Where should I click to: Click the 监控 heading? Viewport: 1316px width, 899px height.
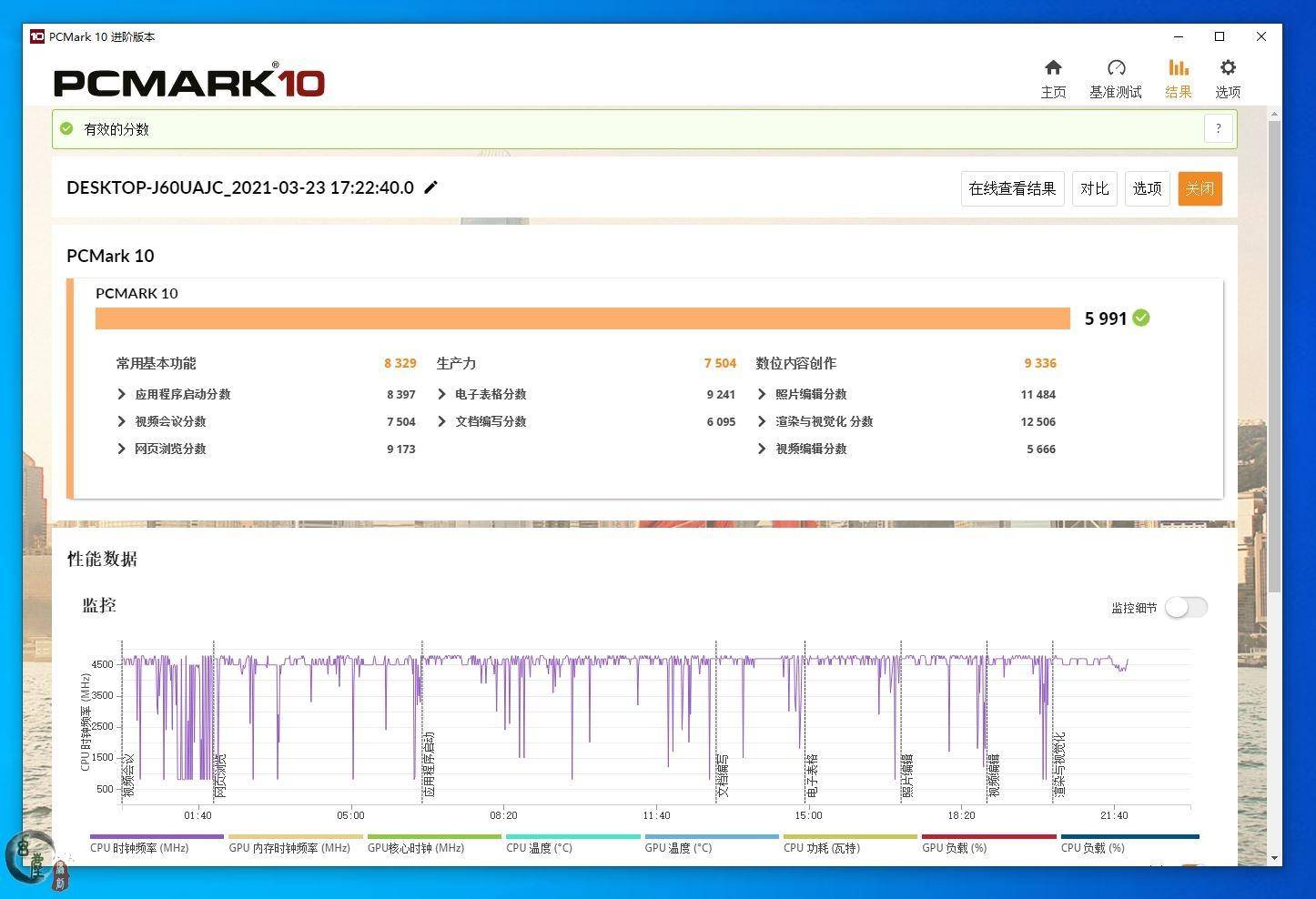pyautogui.click(x=99, y=605)
